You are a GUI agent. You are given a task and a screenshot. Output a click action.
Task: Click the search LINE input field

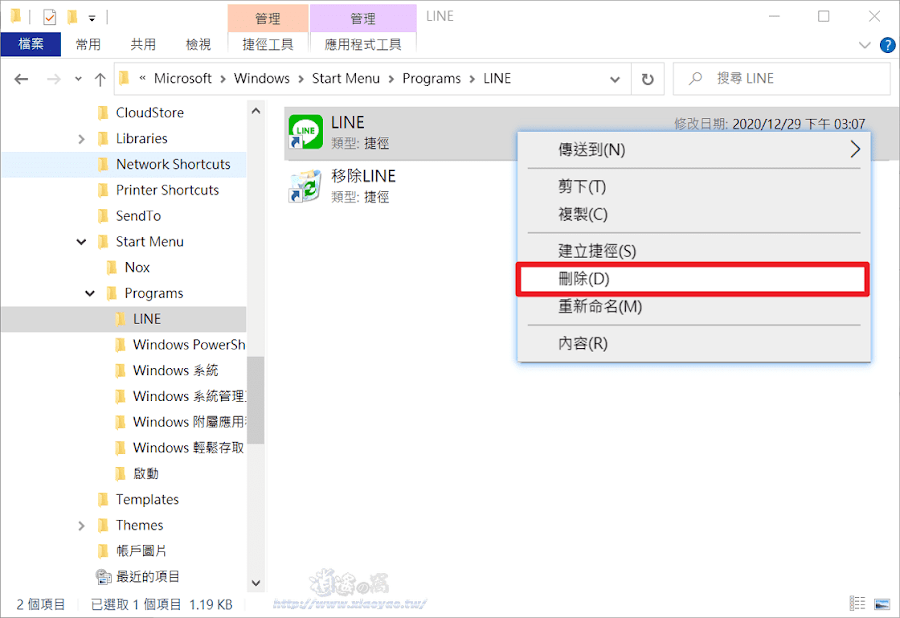point(782,79)
